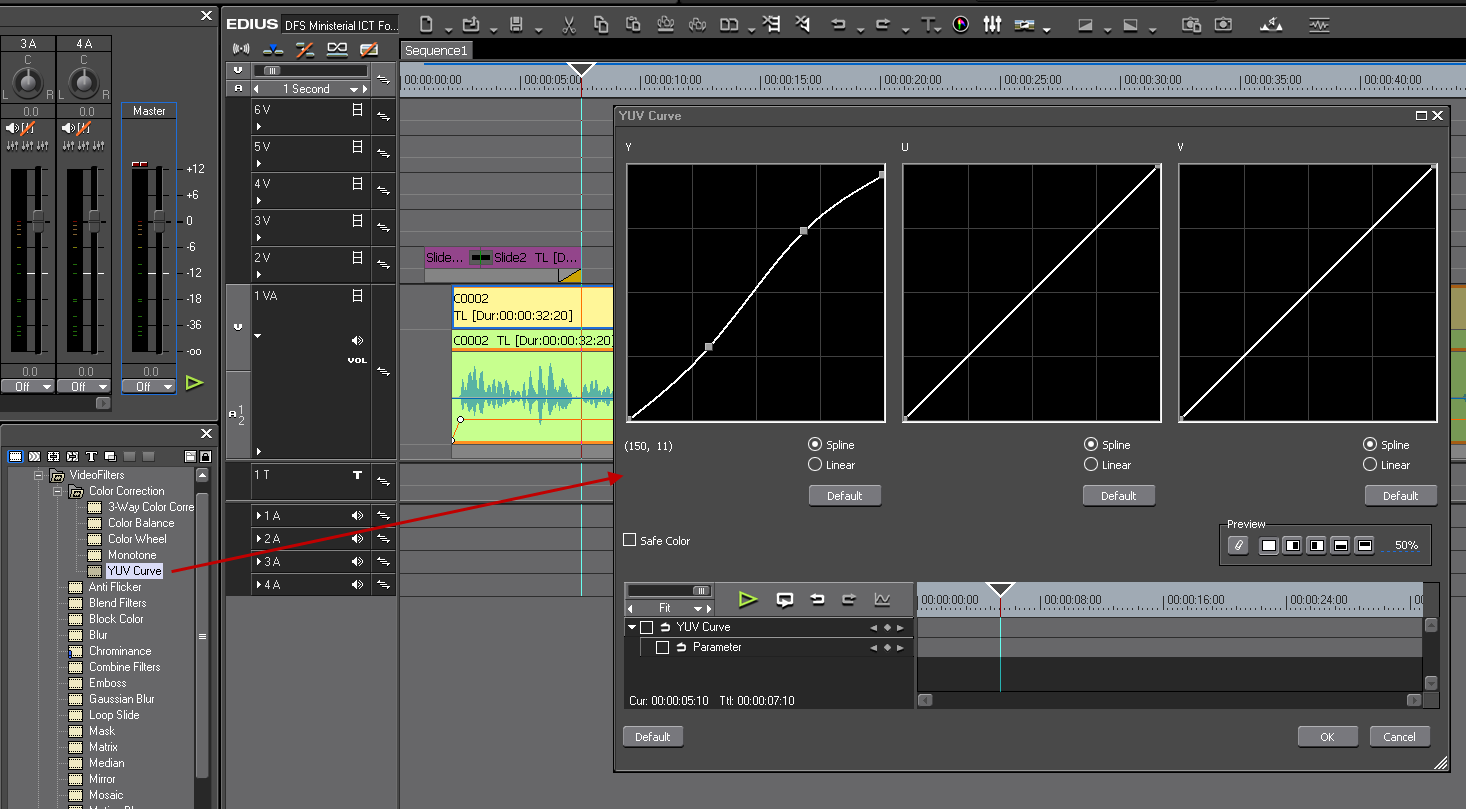Screen dimensions: 1466x809
Task: Switch to the Sequence1 tab
Action: pyautogui.click(x=436, y=50)
